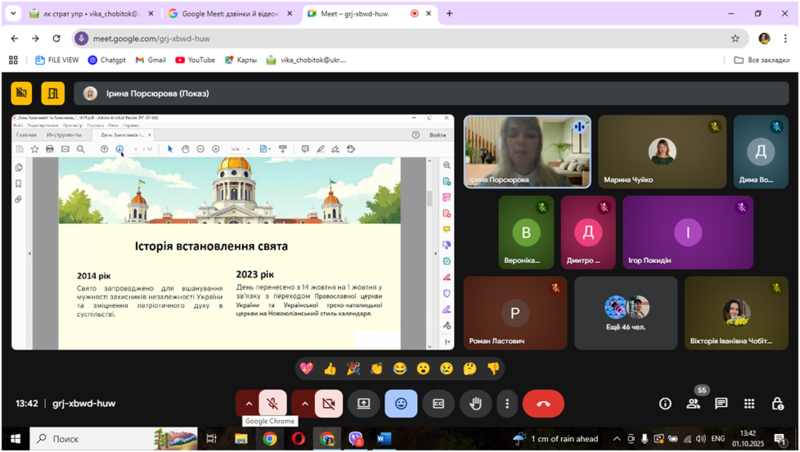Open Microsoft Word from the taskbar
The image size is (800, 452).
coord(385,438)
